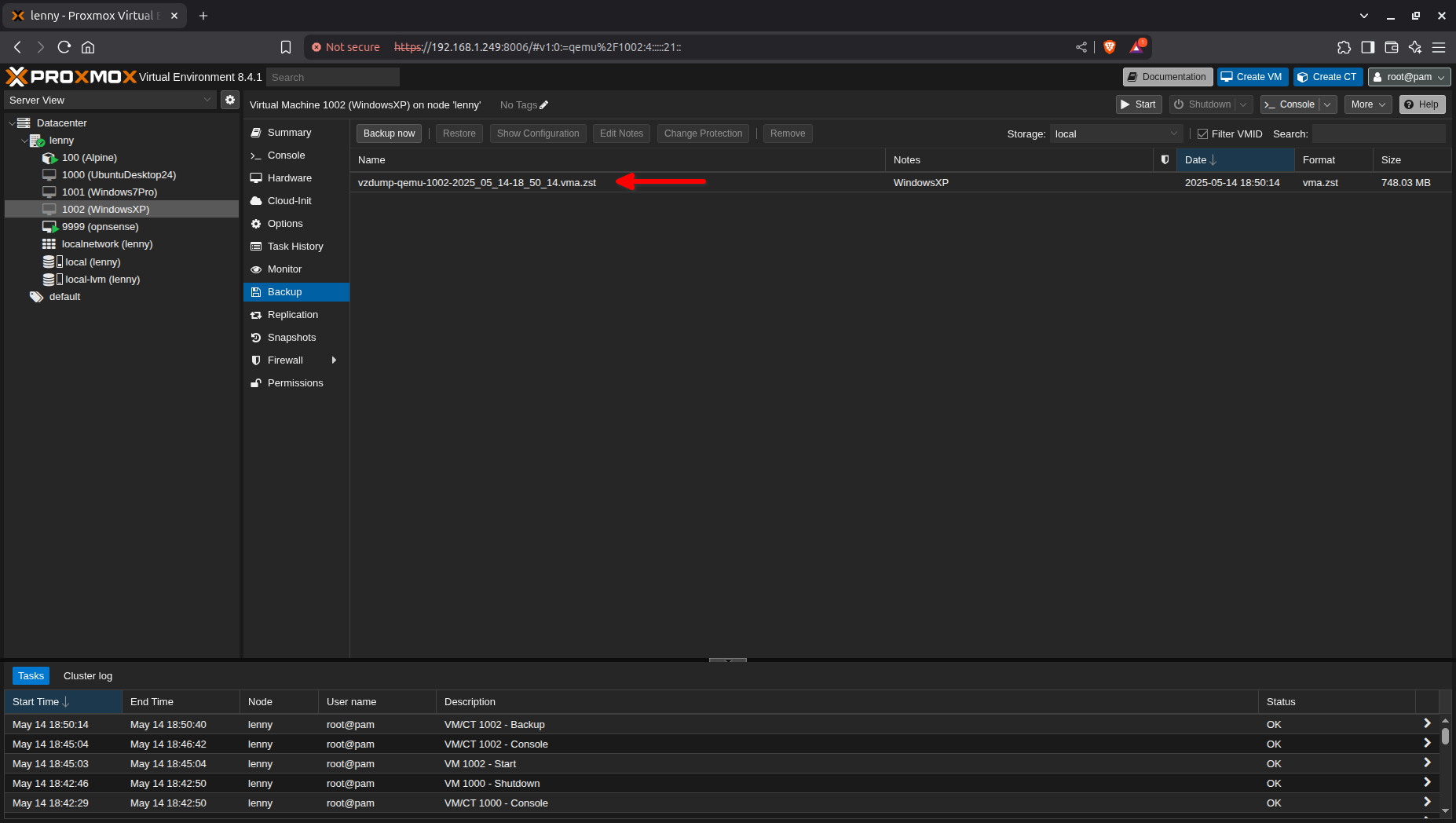This screenshot has width=1456, height=823.
Task: Open the Cloud-Init section
Action: [297, 201]
